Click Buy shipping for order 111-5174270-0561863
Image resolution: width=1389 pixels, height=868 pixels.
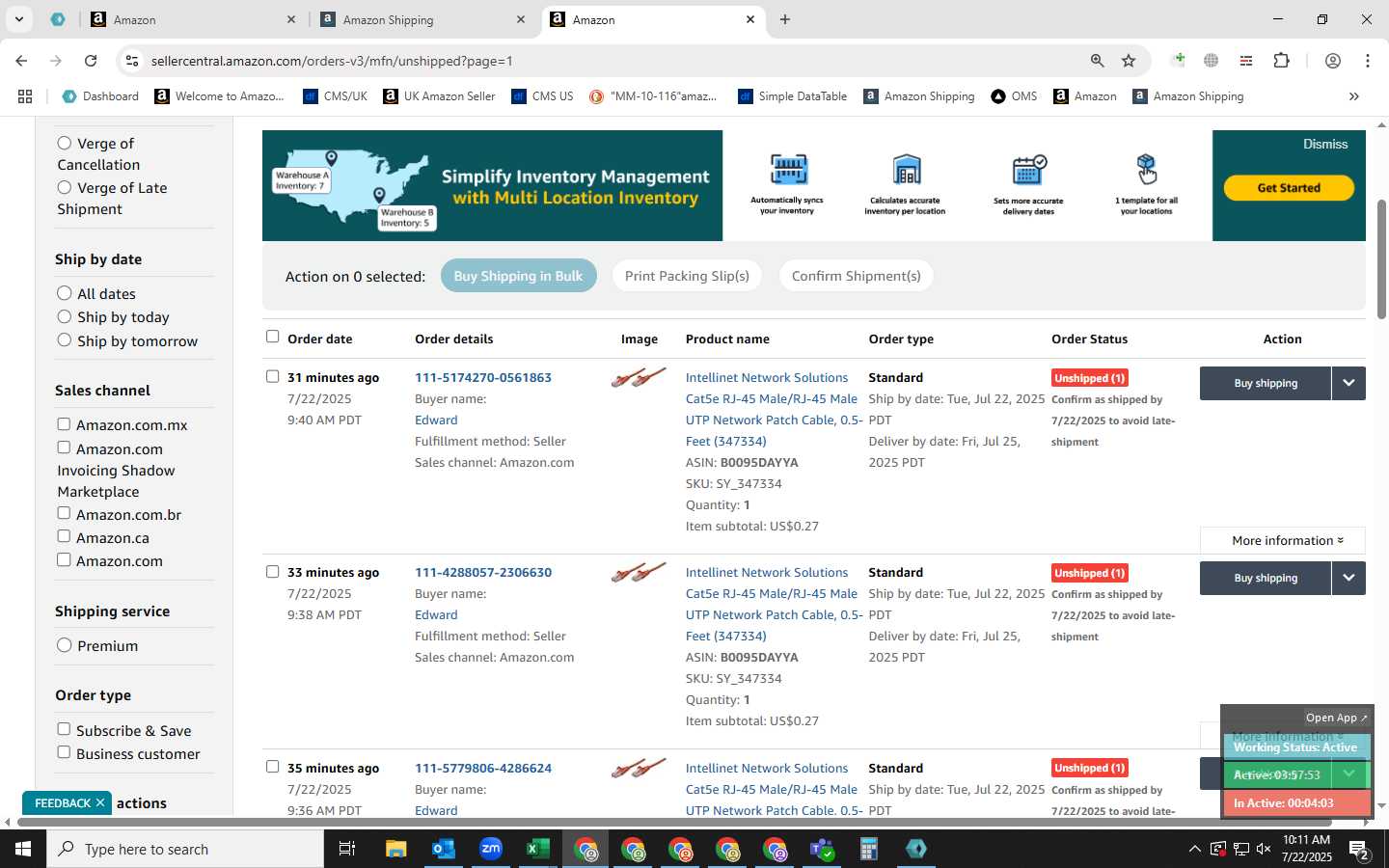1266,383
